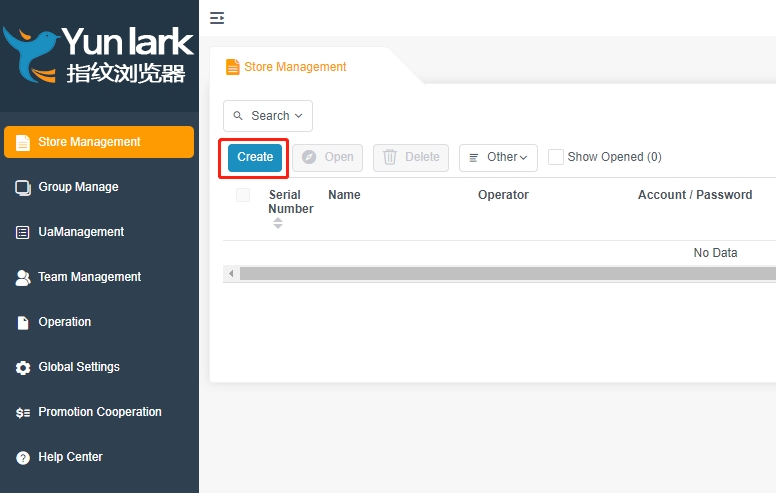Click the Team Management people icon
776x493 pixels.
click(22, 277)
